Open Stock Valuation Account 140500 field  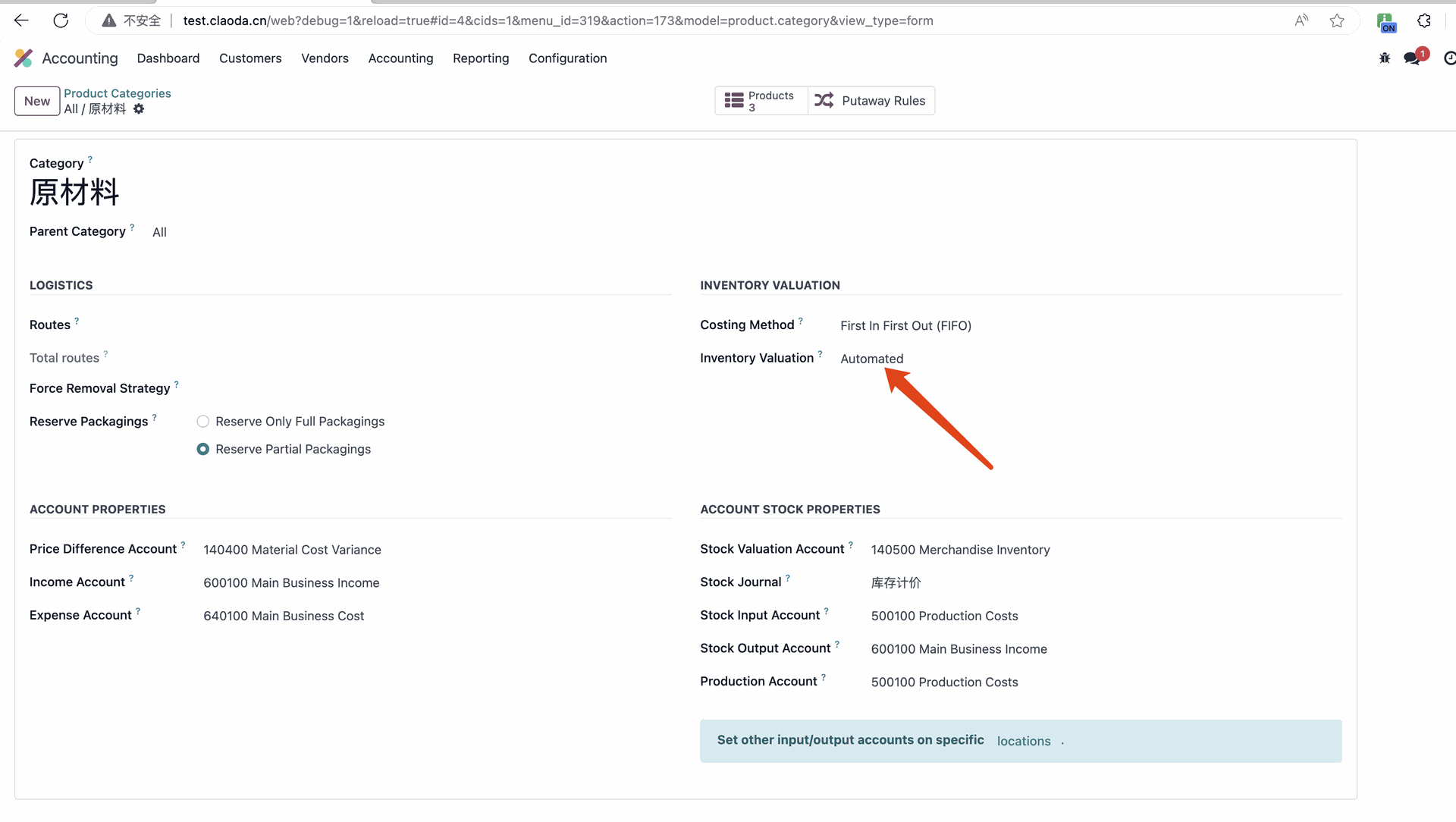tap(960, 551)
